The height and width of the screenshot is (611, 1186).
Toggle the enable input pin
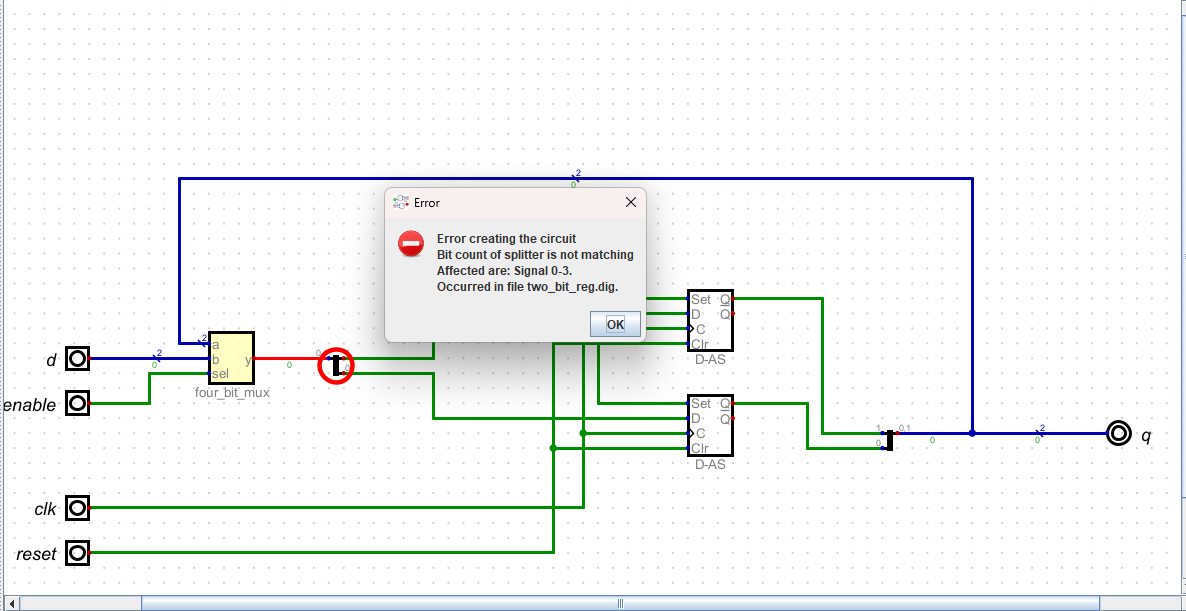point(76,404)
